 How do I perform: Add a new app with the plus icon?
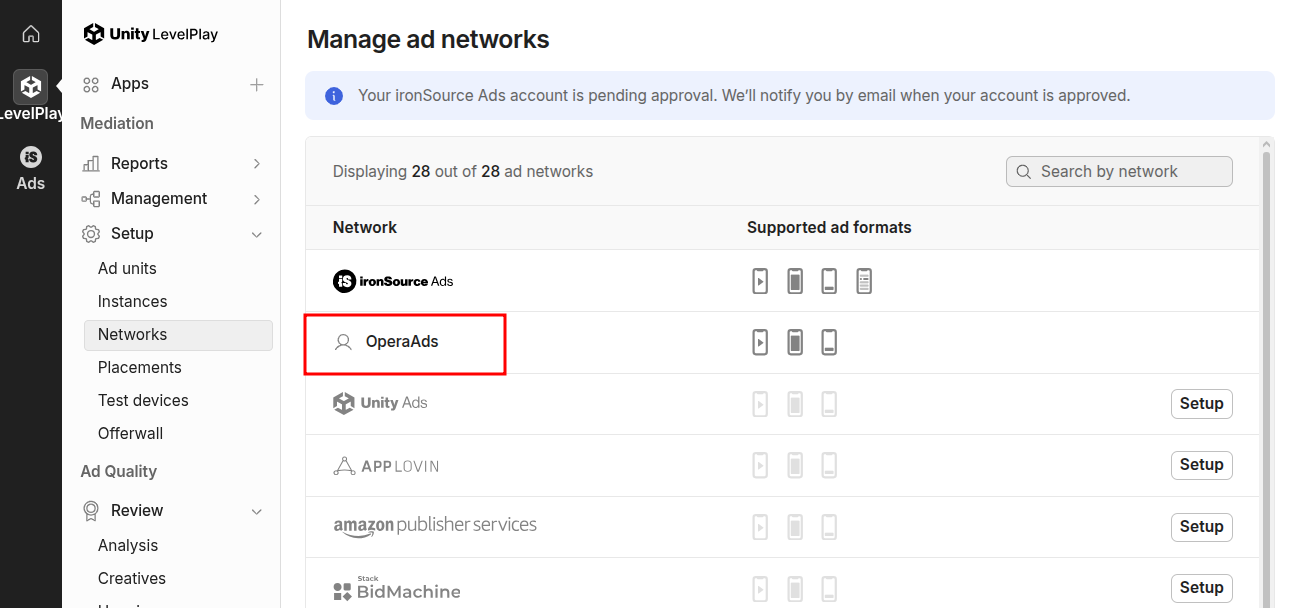[x=257, y=85]
